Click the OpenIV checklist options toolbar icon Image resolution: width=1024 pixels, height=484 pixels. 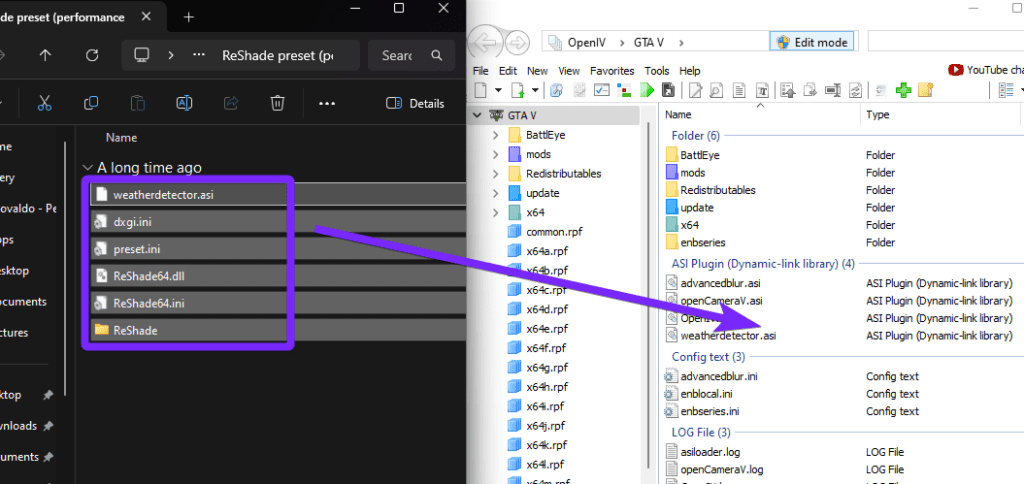pos(601,89)
